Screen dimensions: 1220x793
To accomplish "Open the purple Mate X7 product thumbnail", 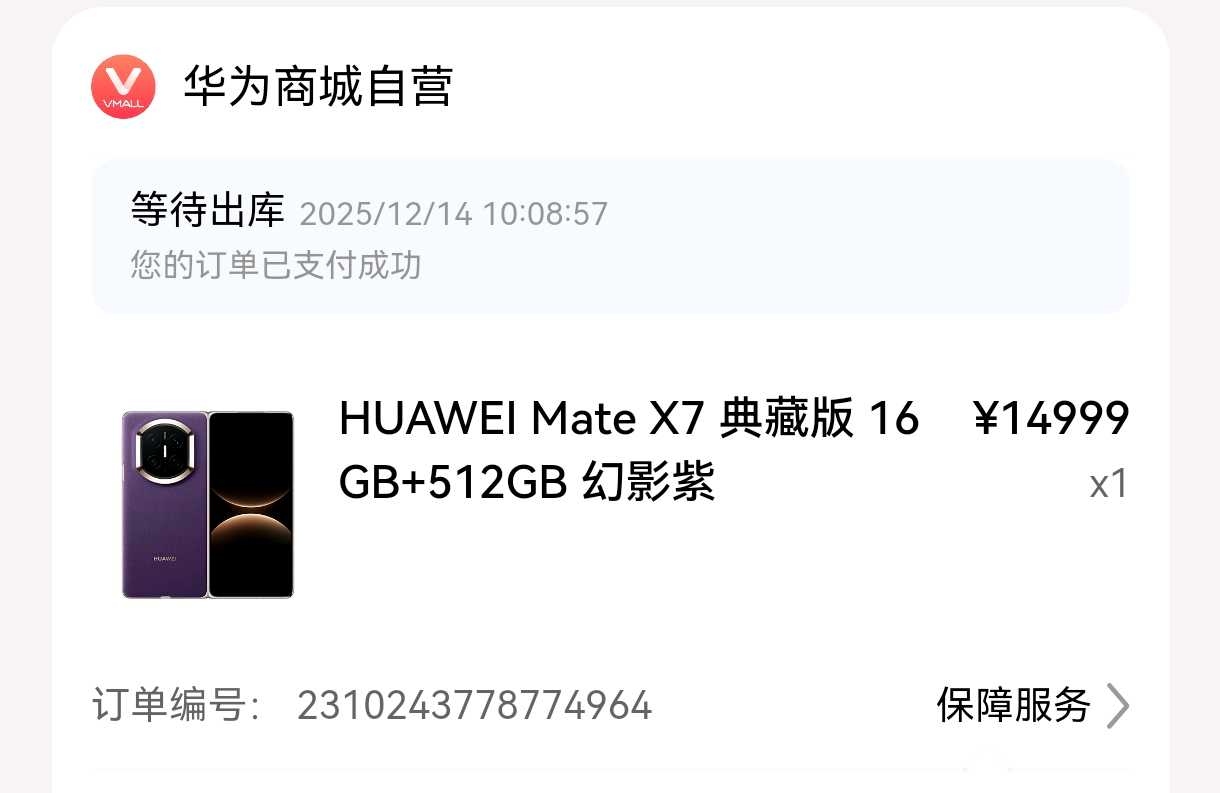I will coord(208,505).
